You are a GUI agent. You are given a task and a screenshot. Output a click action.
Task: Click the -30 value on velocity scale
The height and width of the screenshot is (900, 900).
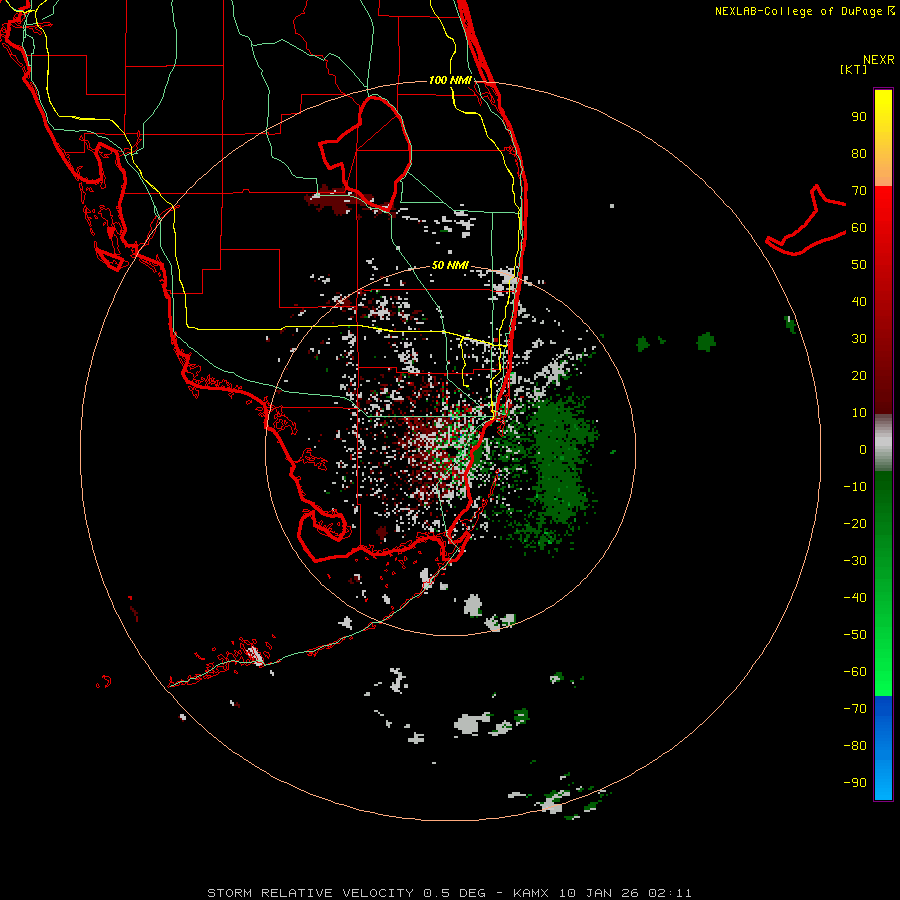[x=855, y=561]
